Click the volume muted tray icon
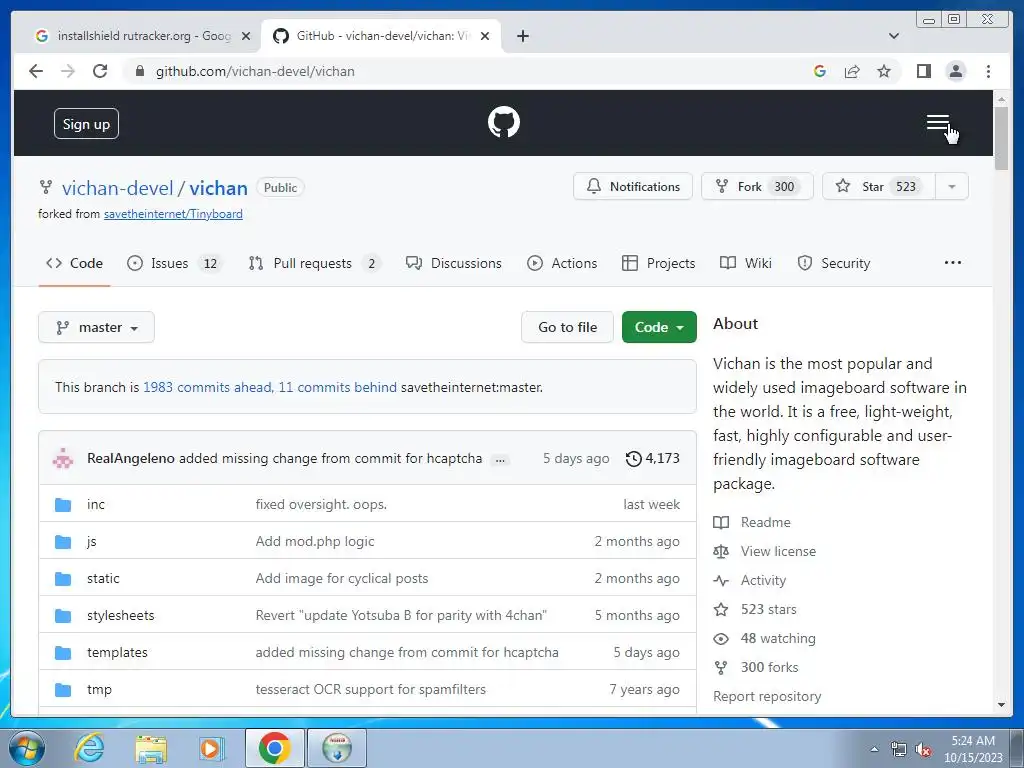The width and height of the screenshot is (1024, 768). click(923, 750)
